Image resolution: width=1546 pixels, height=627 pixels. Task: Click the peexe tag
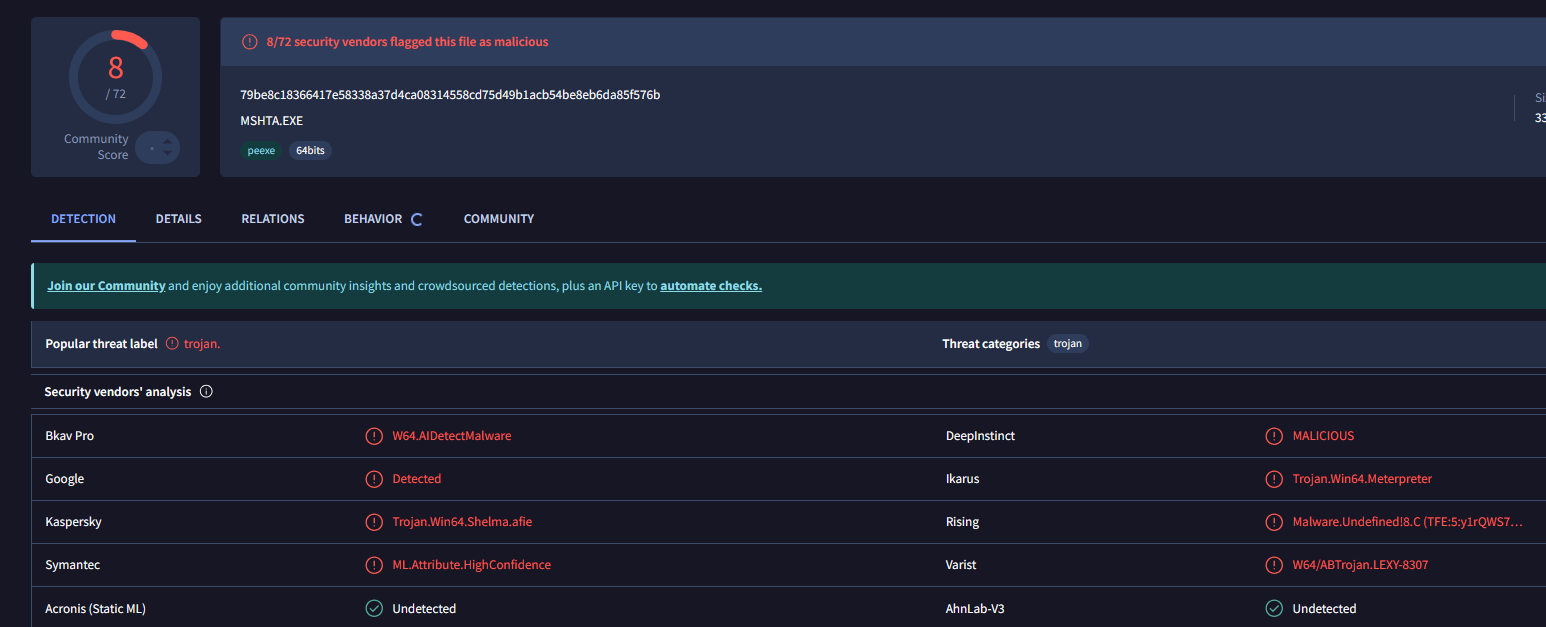pos(261,151)
